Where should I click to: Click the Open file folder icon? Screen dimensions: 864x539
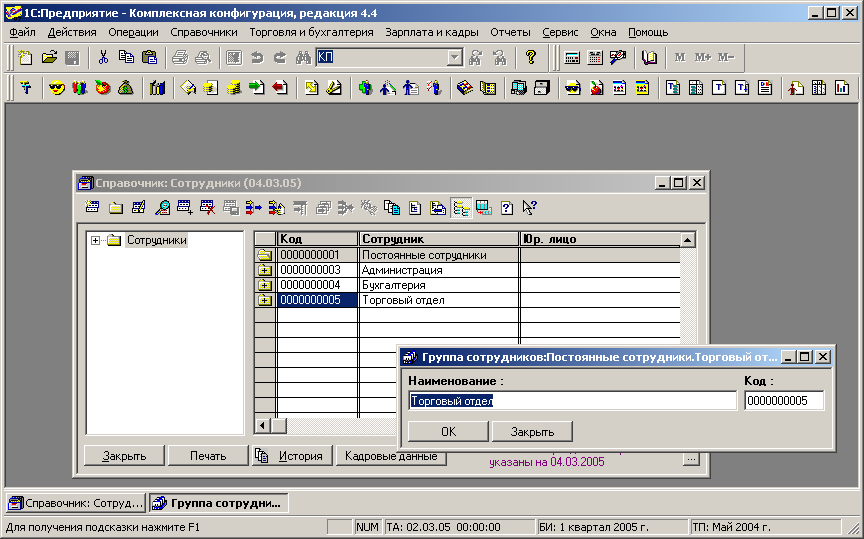point(49,58)
